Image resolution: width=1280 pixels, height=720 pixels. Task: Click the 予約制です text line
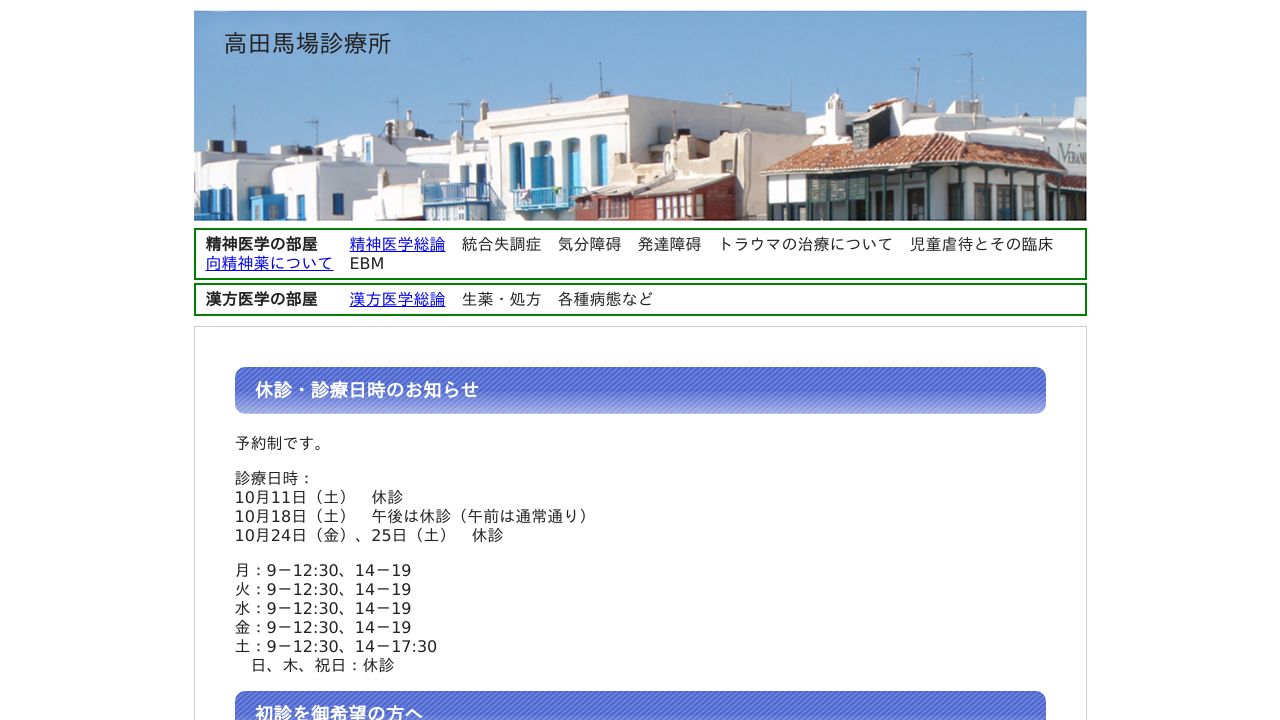[x=280, y=443]
